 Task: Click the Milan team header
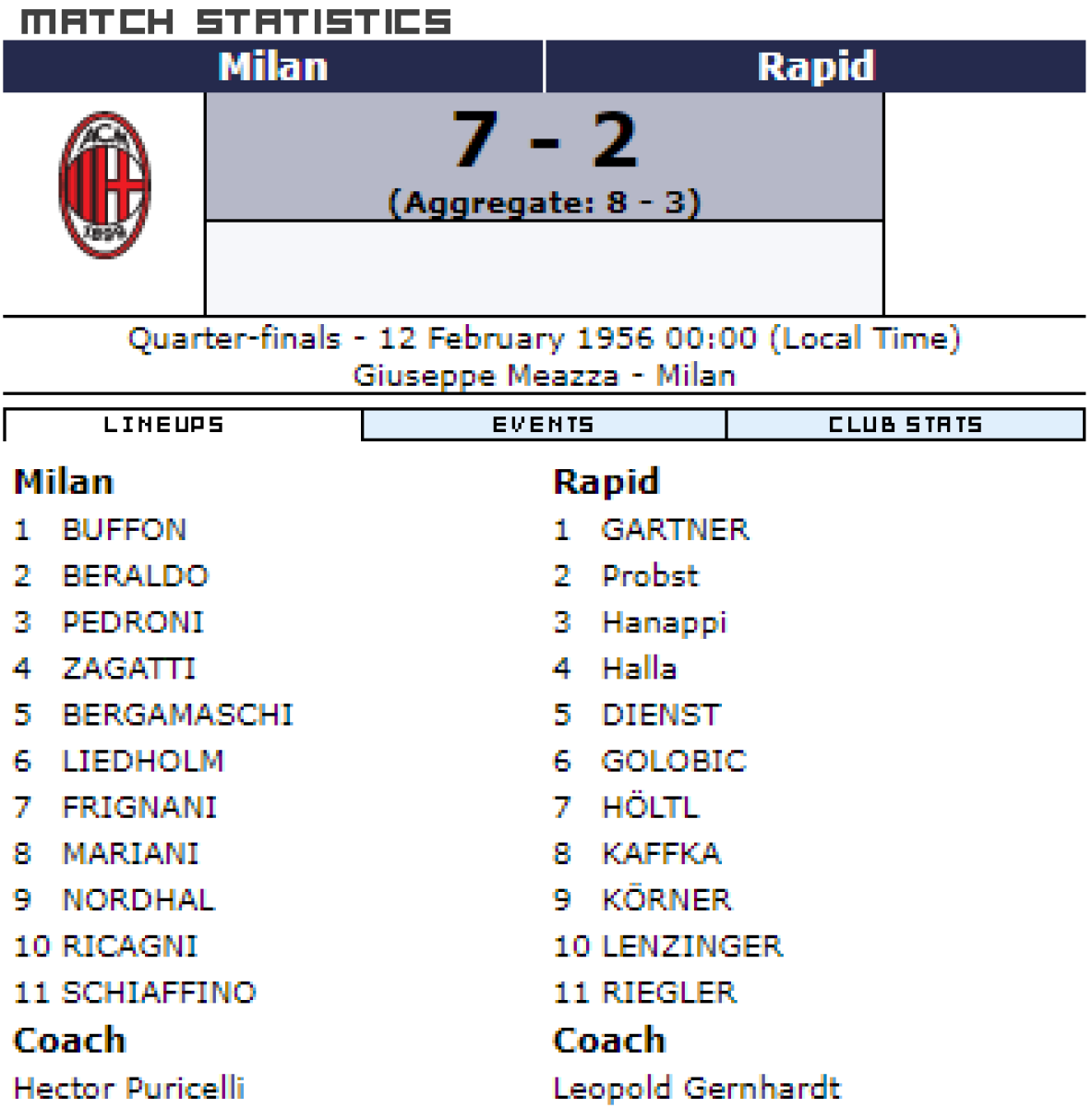tap(273, 66)
